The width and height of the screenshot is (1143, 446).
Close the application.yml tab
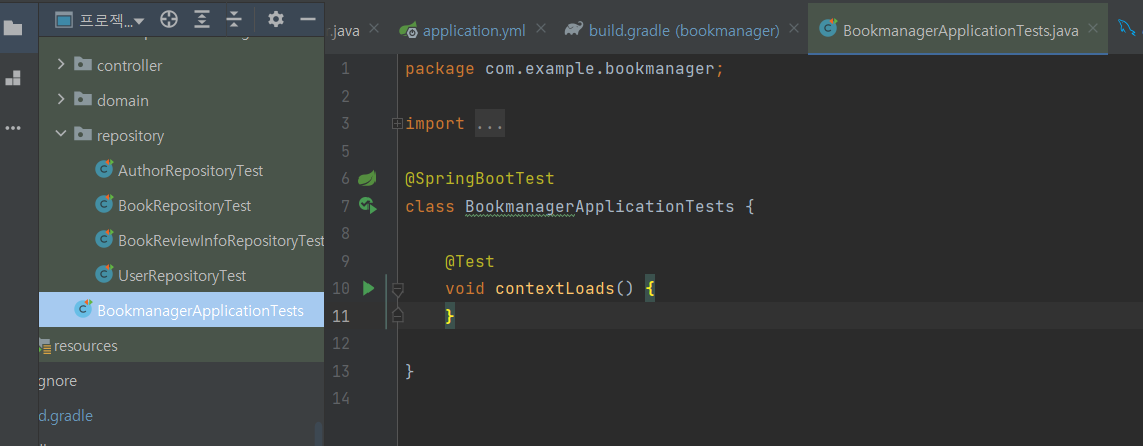pos(540,29)
